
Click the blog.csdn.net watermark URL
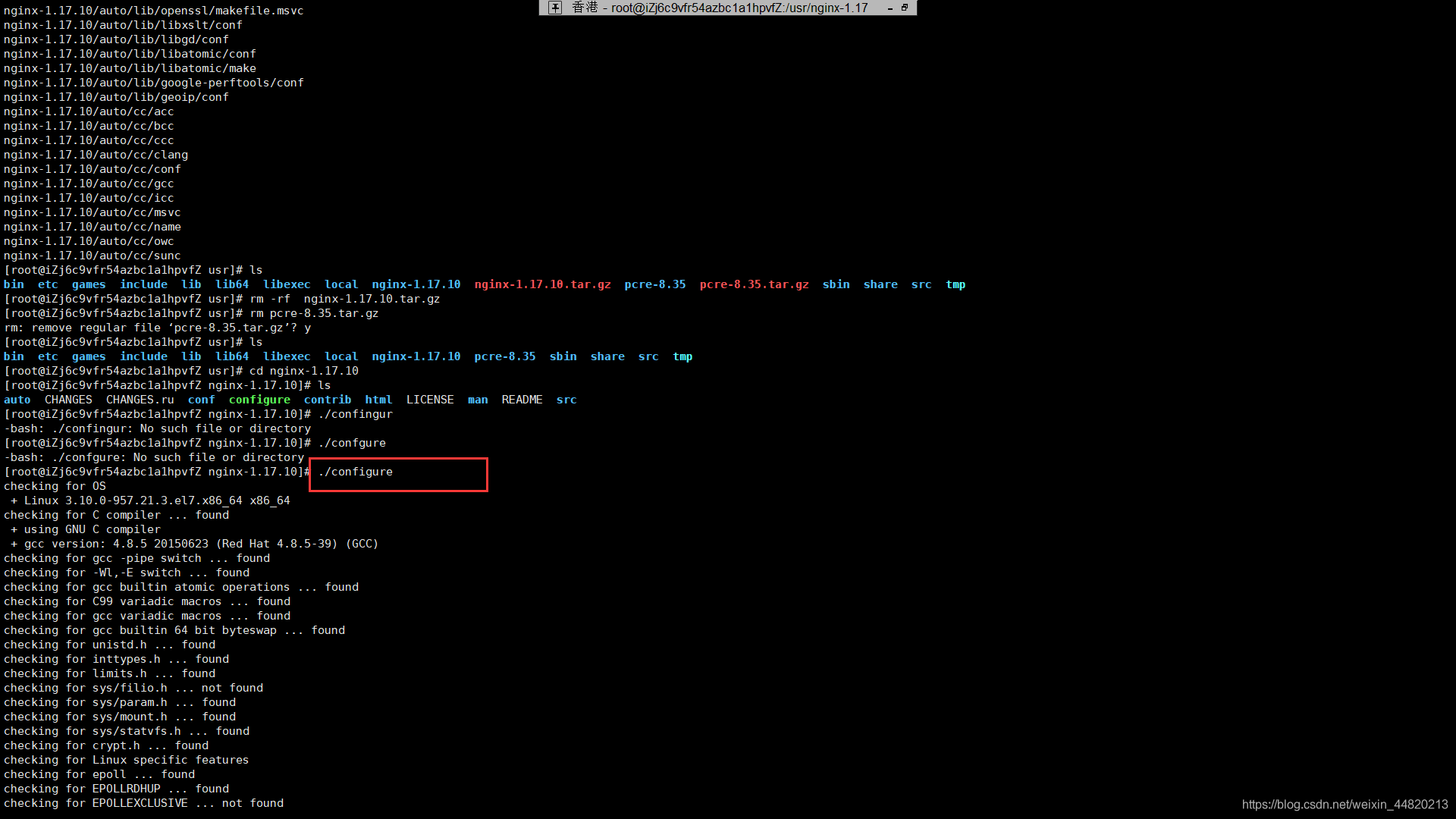tap(1345, 805)
